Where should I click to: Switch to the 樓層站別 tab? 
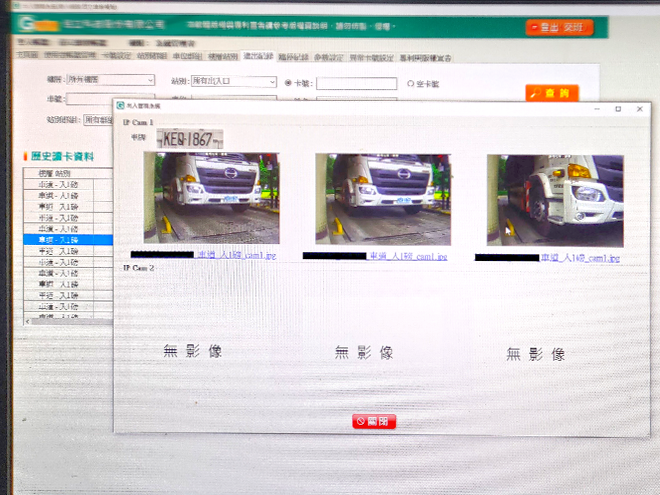point(223,56)
